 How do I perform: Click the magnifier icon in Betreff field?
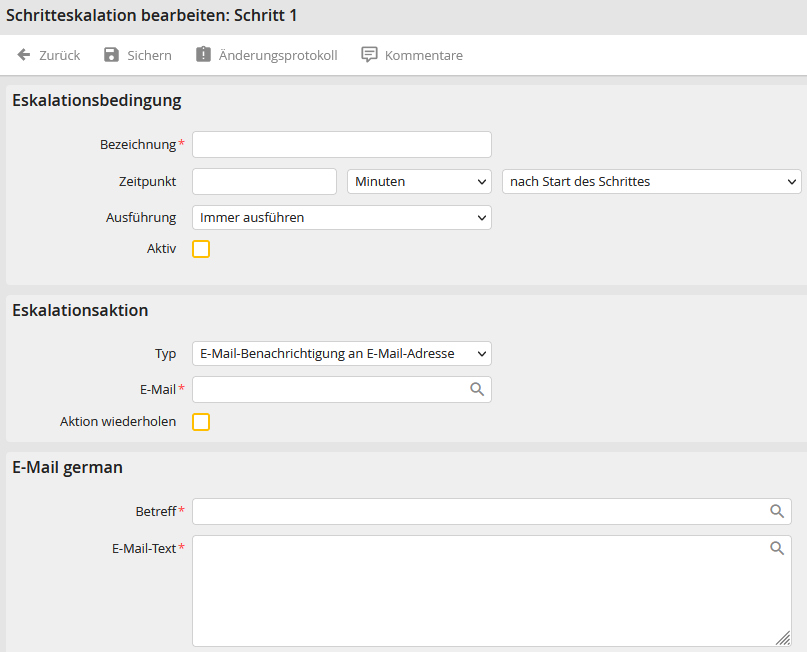(x=777, y=512)
